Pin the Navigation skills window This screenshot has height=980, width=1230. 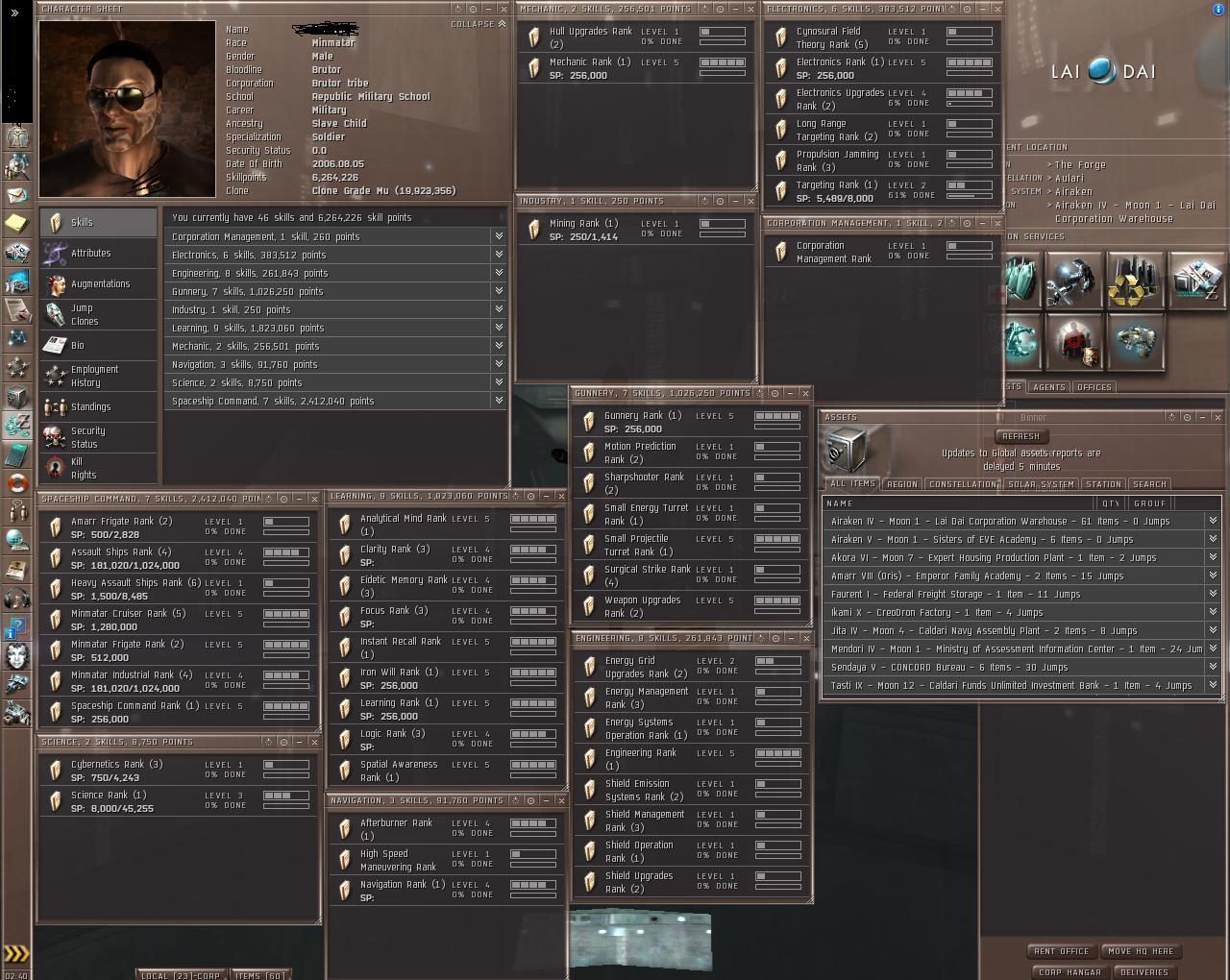530,800
